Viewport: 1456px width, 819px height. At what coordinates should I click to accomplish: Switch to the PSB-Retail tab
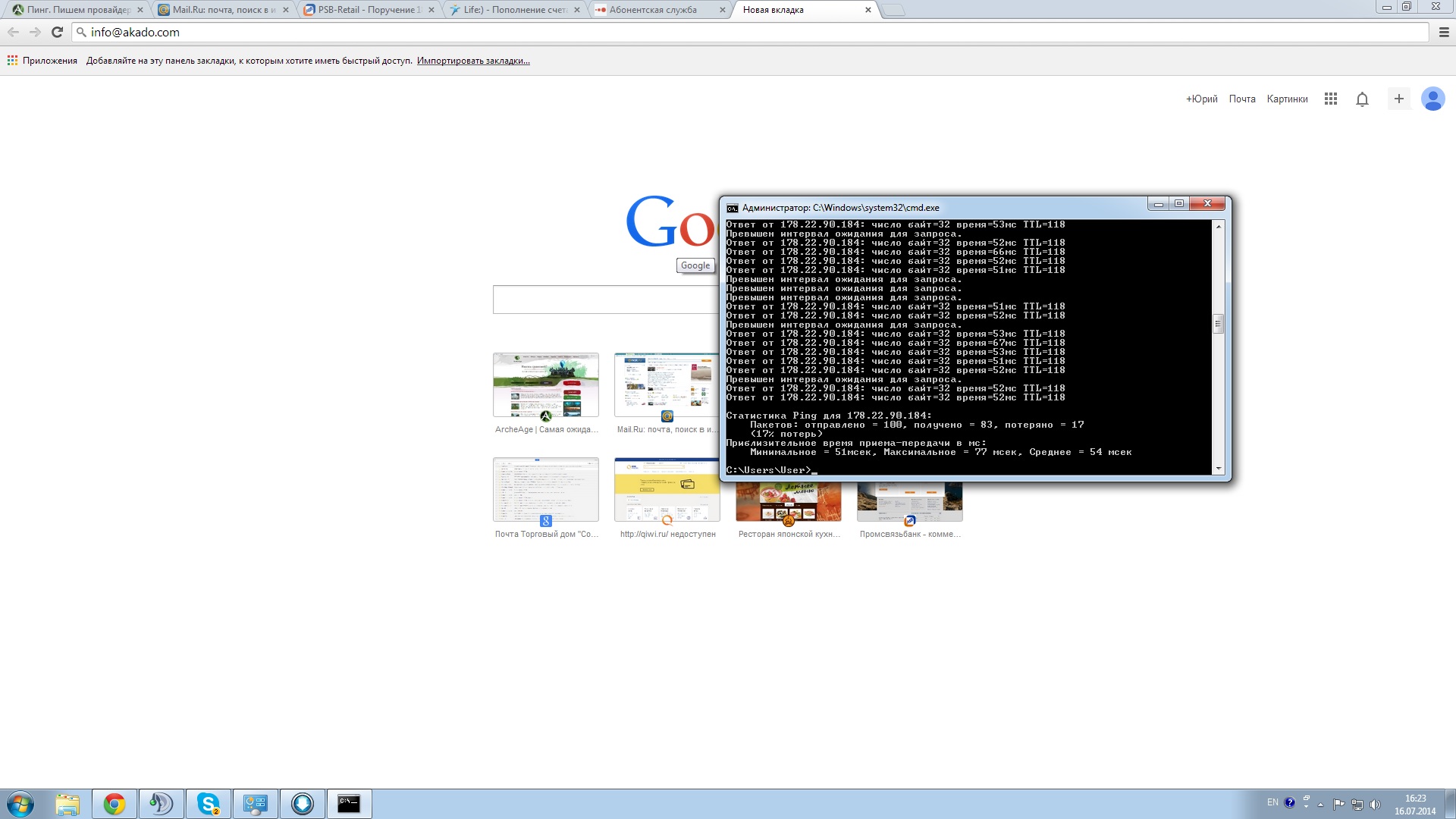pos(366,10)
